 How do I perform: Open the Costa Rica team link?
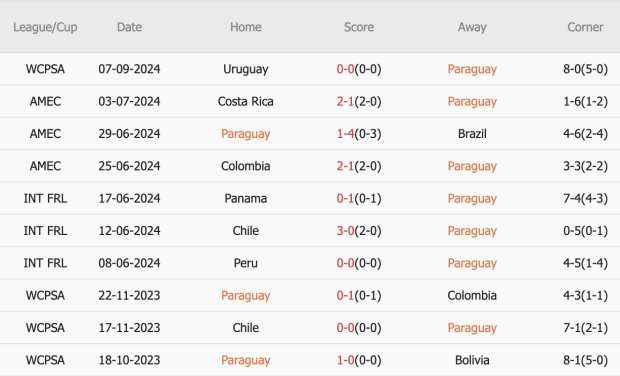pos(246,102)
